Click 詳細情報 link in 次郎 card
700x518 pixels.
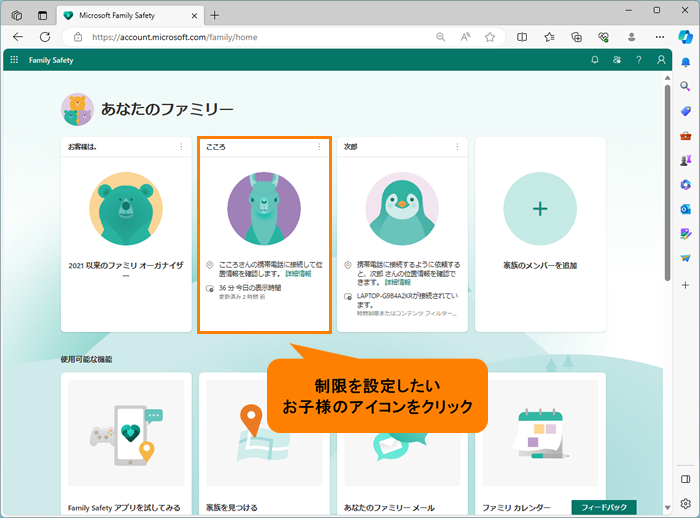[397, 282]
